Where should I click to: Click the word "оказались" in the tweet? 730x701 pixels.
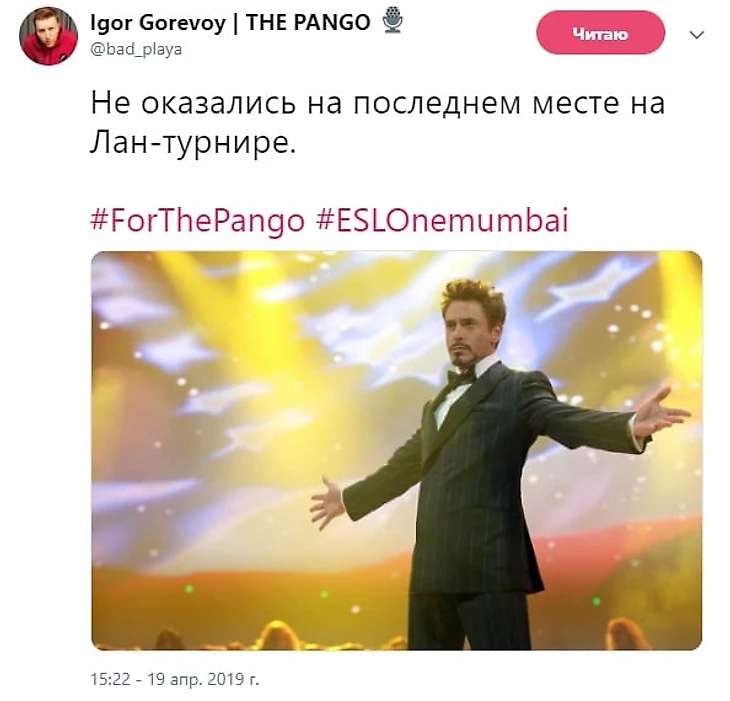click(x=218, y=103)
